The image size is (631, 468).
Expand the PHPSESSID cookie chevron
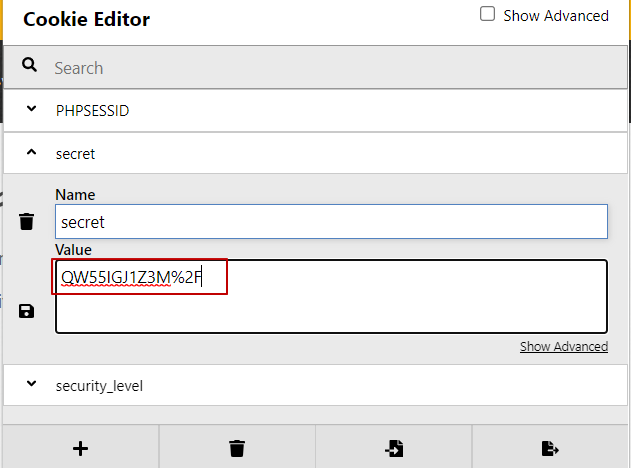pyautogui.click(x=31, y=109)
